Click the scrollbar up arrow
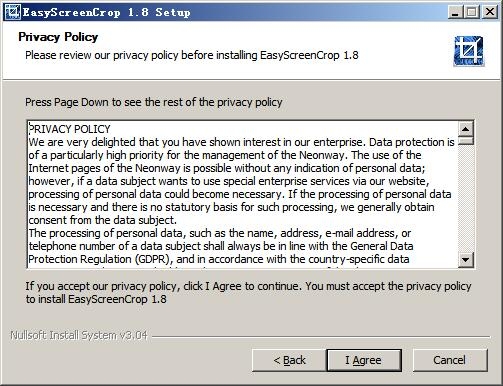Viewport: 503px width, 386px height. point(466,129)
